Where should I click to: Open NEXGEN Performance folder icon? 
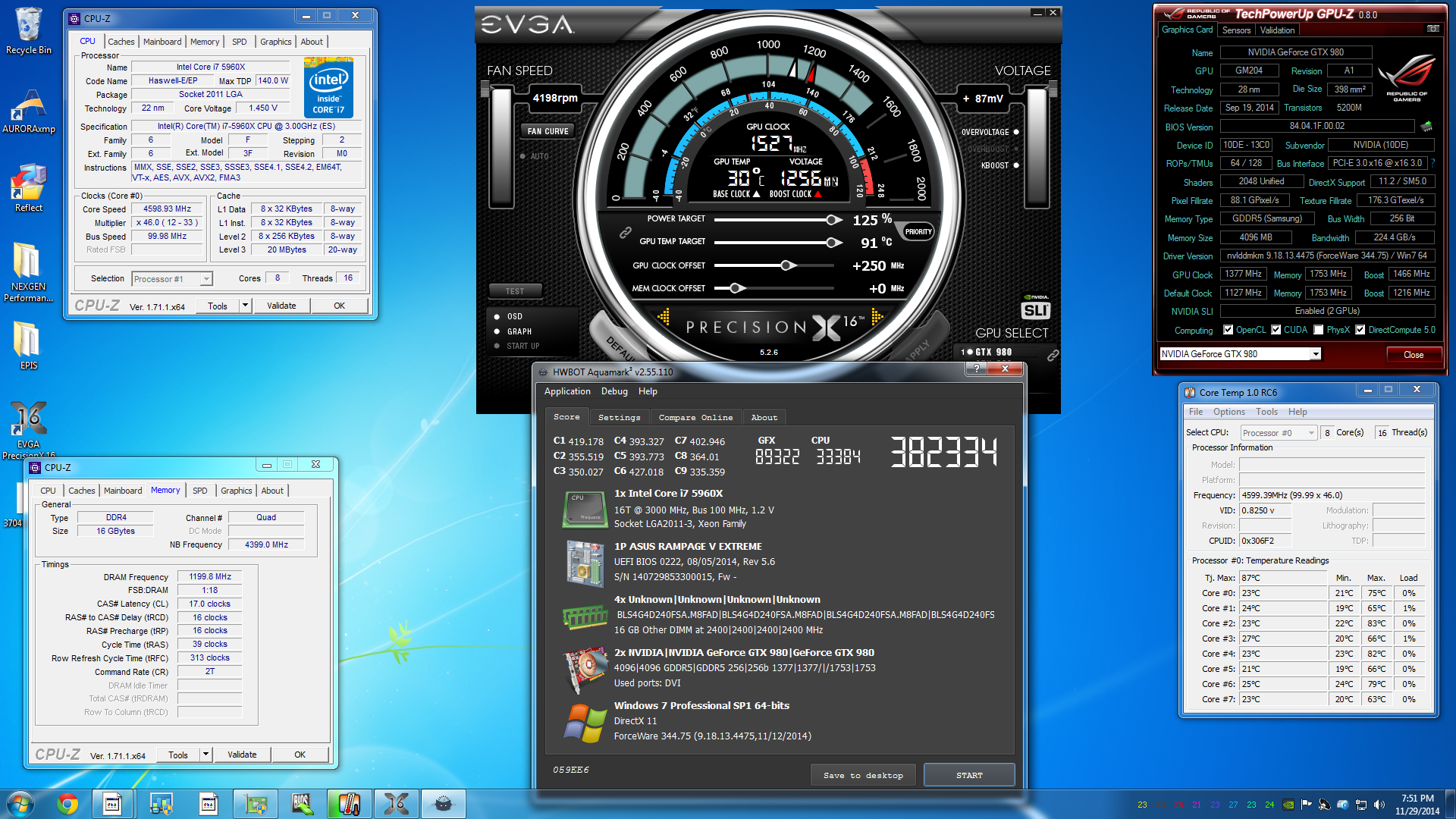click(x=28, y=271)
